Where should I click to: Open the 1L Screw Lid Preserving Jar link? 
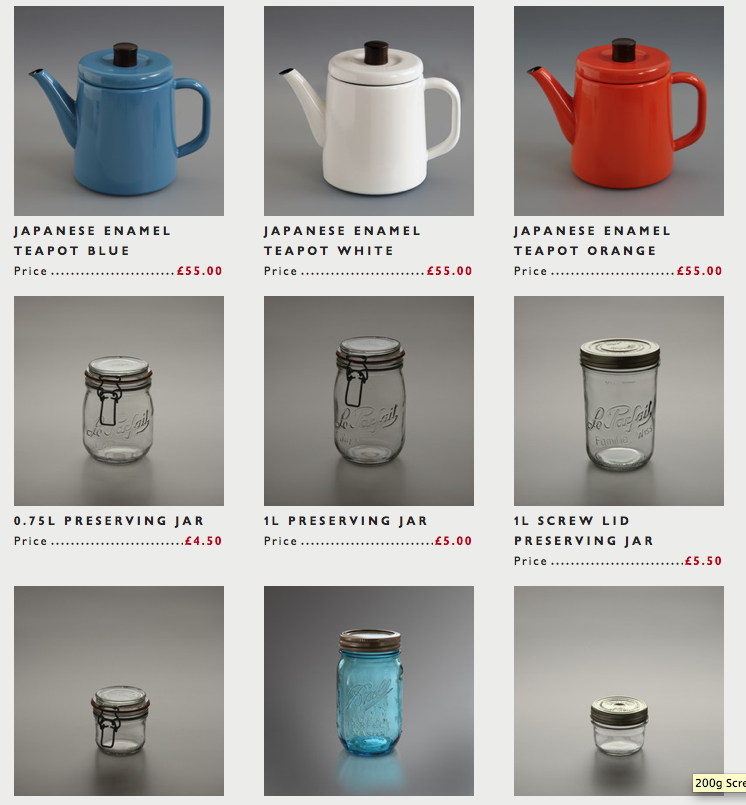pos(584,530)
